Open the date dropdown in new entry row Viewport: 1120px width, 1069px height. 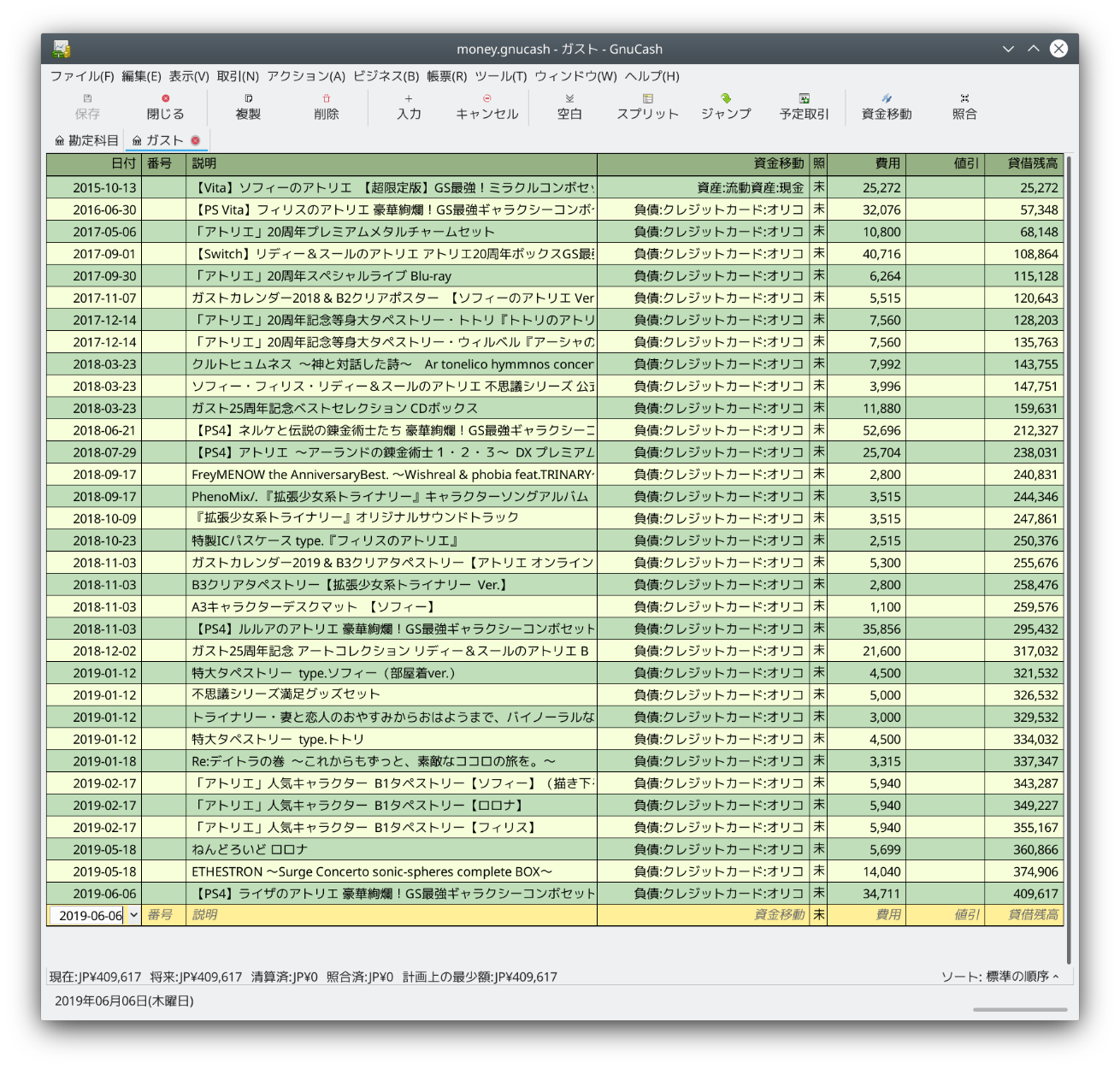click(133, 915)
